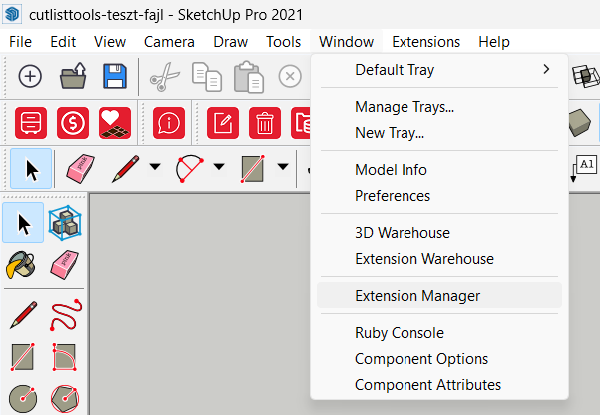Click the red dollar sign extension icon

click(73, 123)
